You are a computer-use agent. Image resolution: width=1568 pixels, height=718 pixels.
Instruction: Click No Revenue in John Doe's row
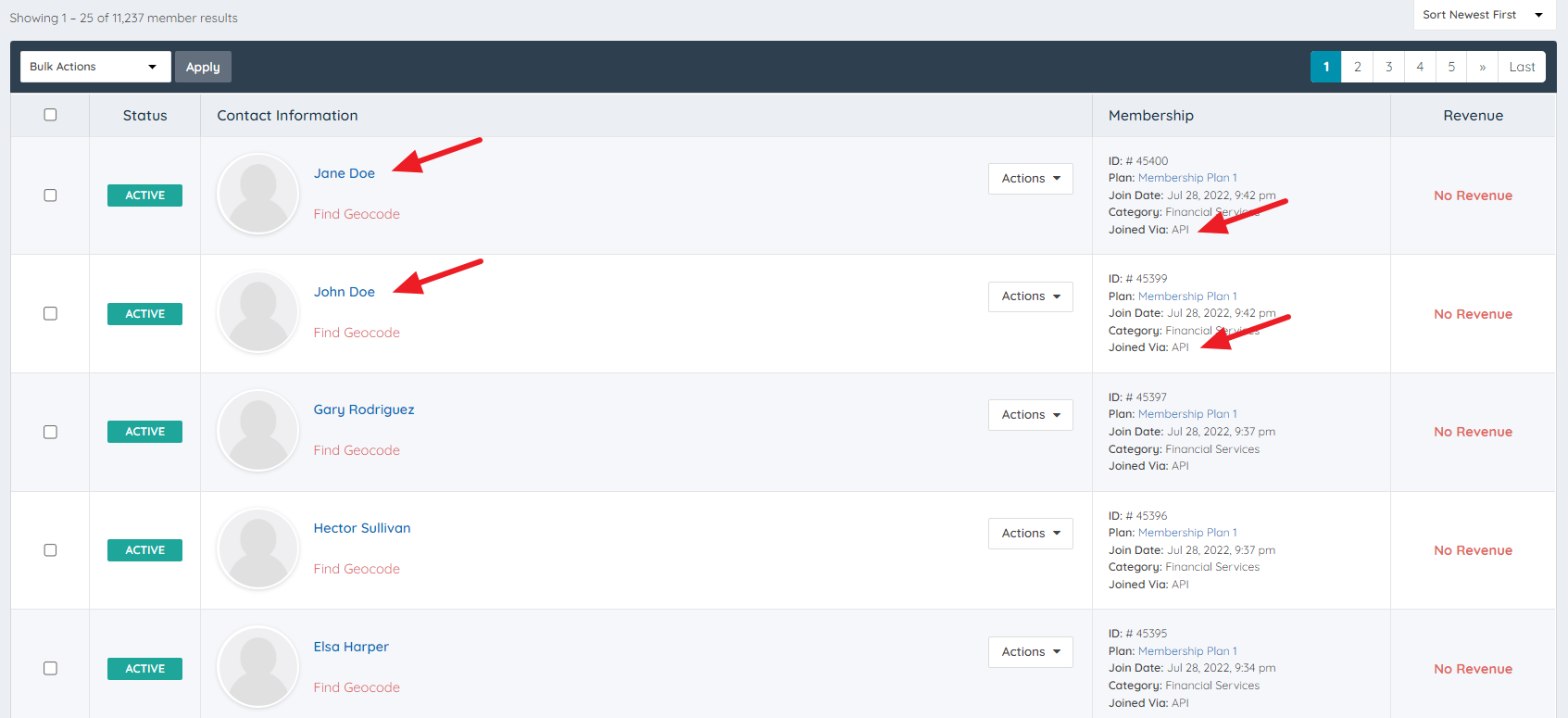point(1473,314)
